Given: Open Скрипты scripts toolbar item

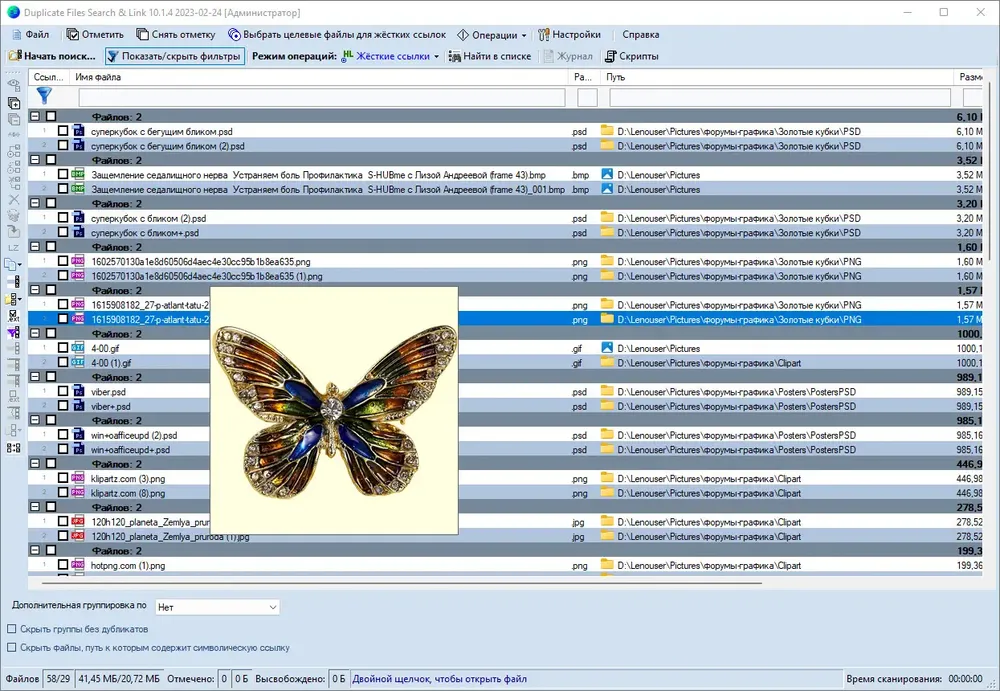Looking at the screenshot, I should click(x=631, y=56).
